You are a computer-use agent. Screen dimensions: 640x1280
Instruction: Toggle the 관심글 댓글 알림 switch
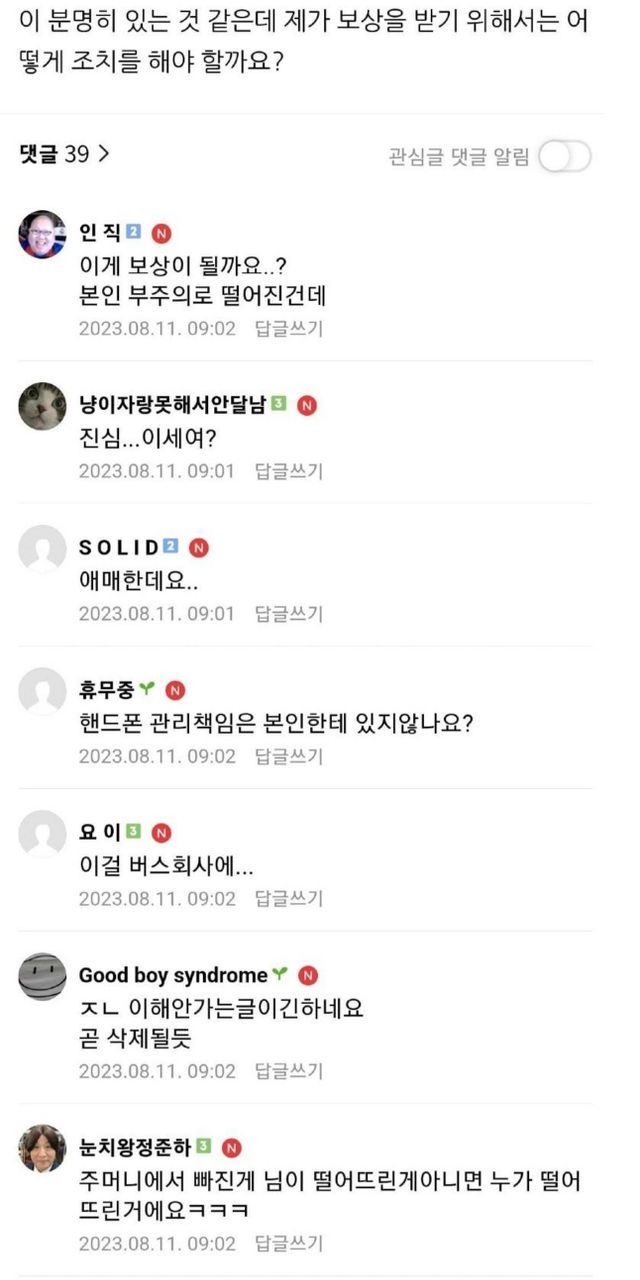564,157
